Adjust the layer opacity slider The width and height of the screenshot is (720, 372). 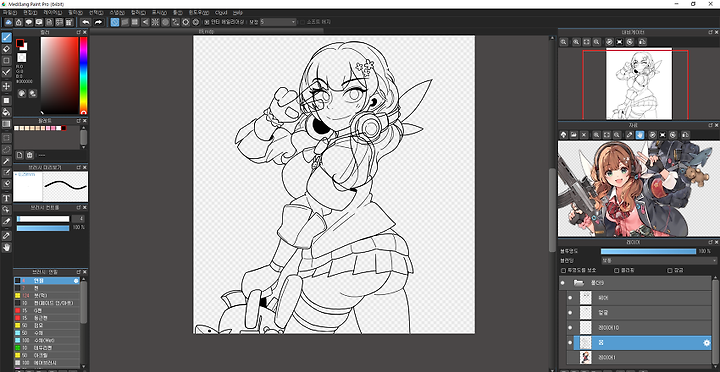[648, 251]
